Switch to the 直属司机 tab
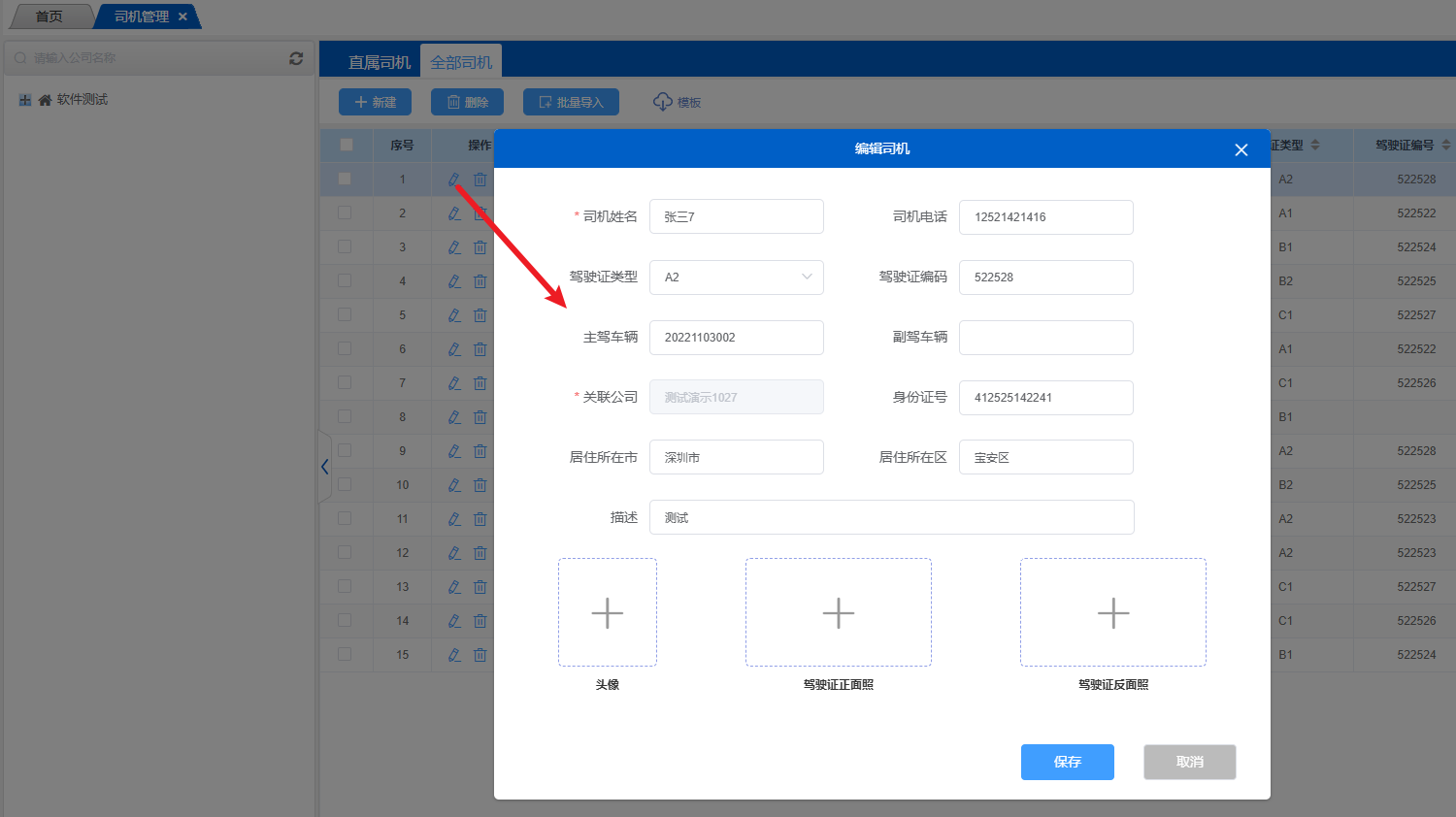1456x817 pixels. (x=380, y=62)
